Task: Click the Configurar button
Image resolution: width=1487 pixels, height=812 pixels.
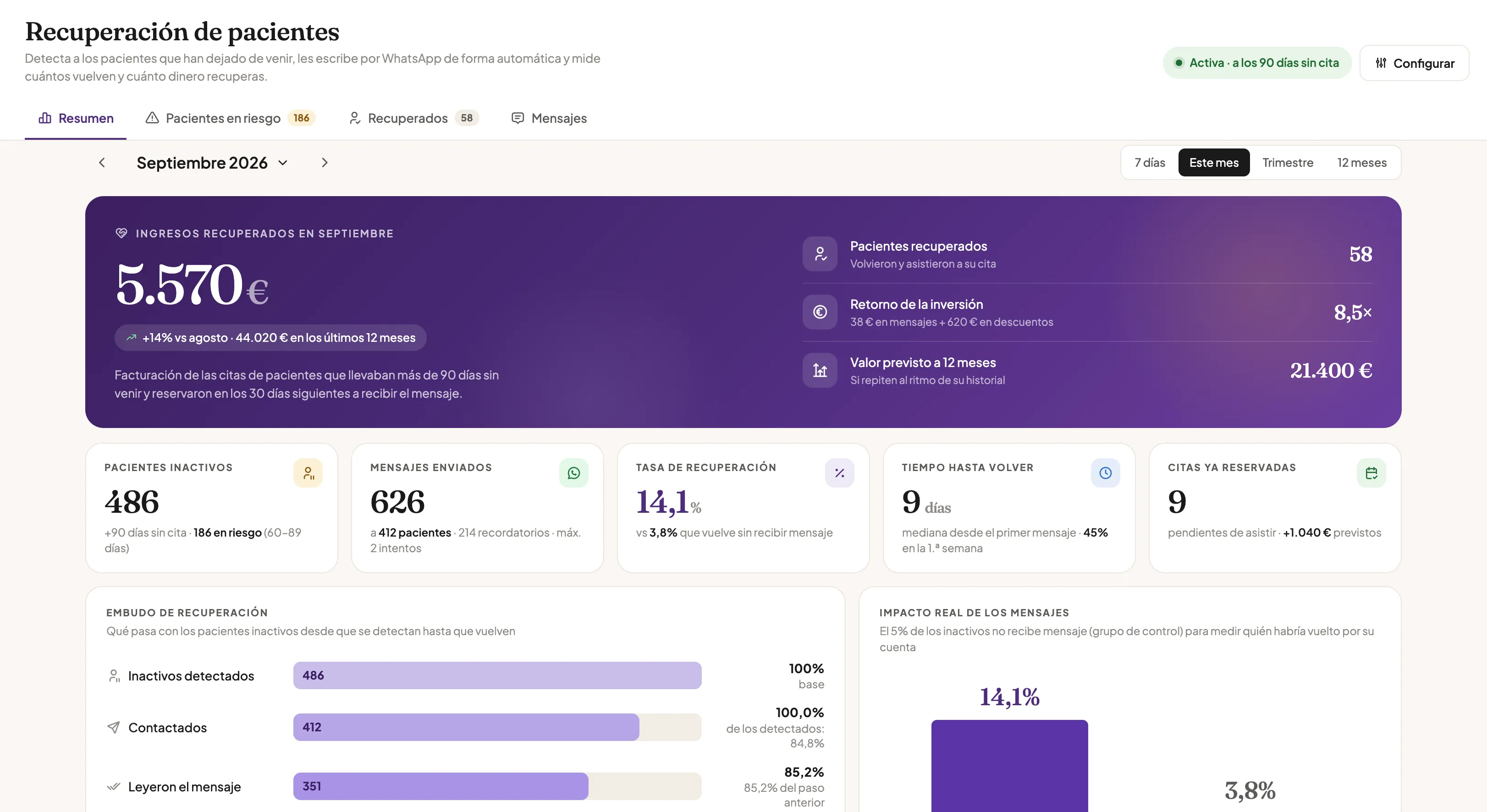Action: (1414, 63)
